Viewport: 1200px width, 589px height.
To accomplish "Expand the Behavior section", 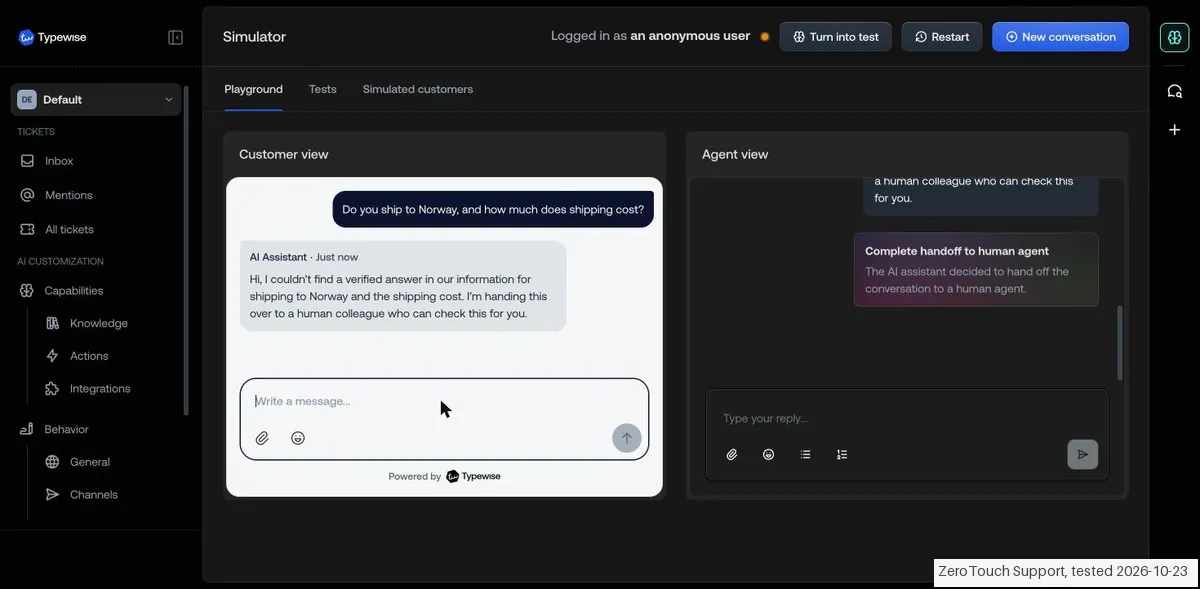I will point(66,429).
